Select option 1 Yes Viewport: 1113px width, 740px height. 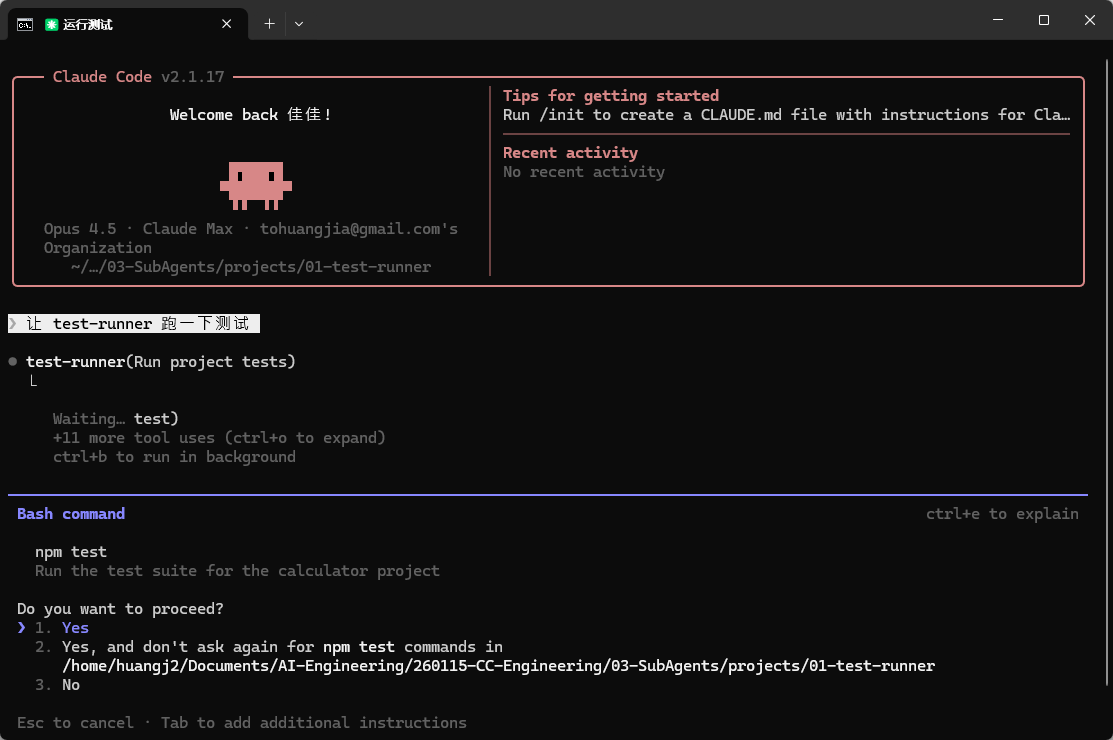[x=74, y=628]
